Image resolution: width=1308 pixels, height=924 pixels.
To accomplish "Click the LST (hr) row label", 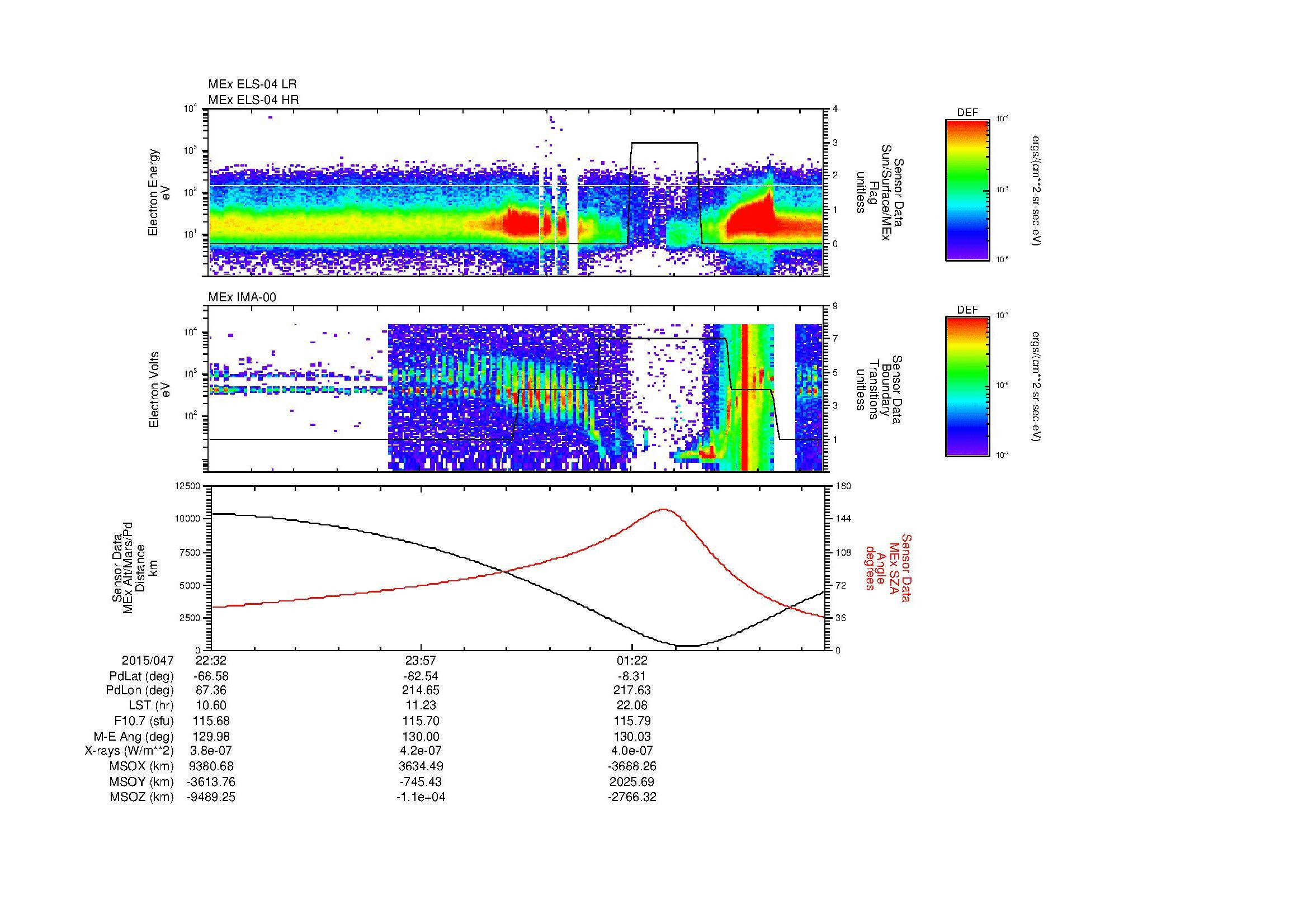I will [151, 705].
